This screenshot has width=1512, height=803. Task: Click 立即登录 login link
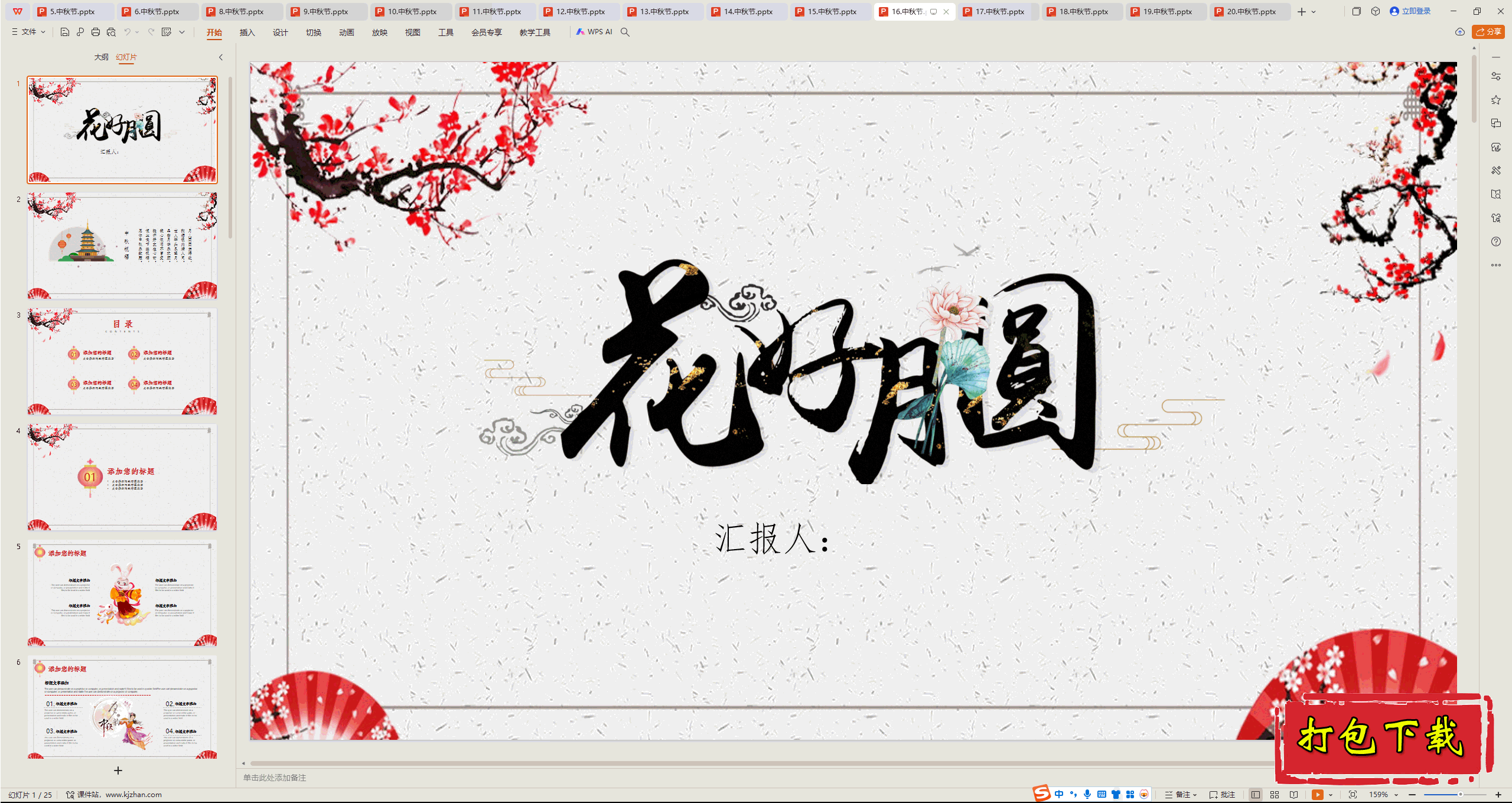tap(1410, 11)
